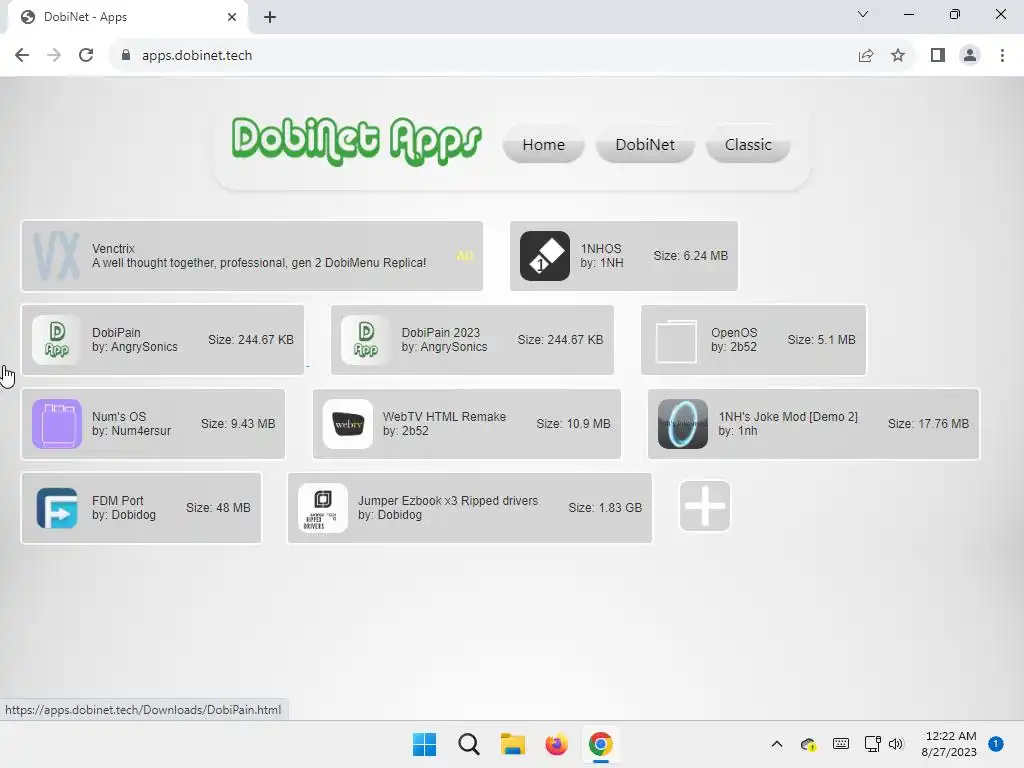Open the cloud sync tray icon
This screenshot has height=768, width=1024.
[808, 744]
